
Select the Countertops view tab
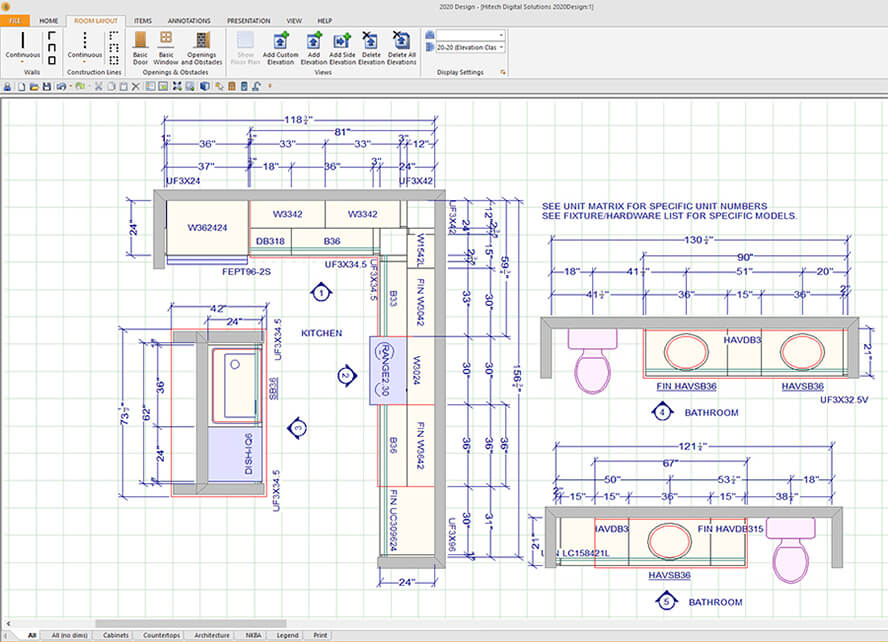(161, 635)
